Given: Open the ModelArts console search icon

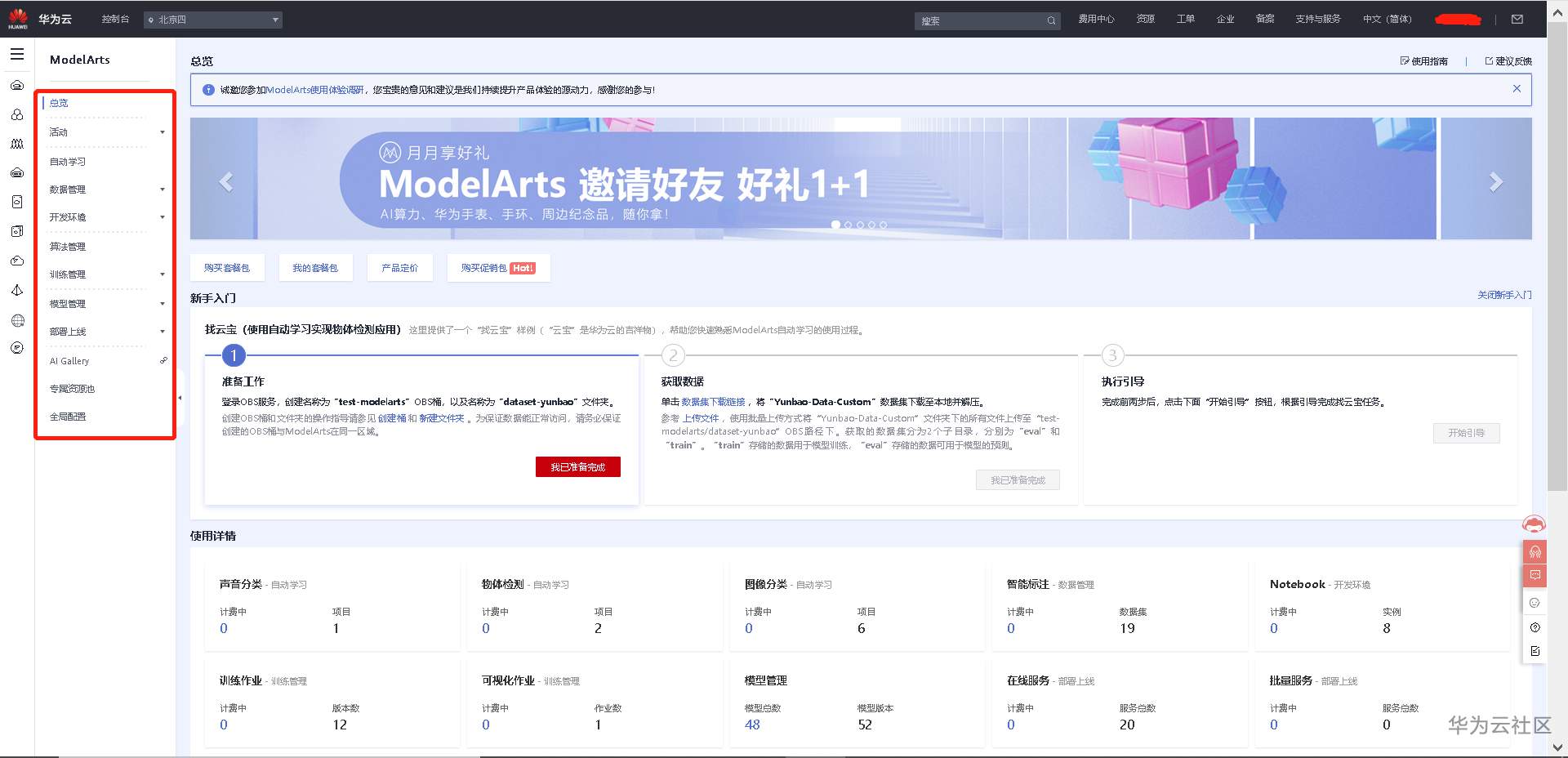Looking at the screenshot, I should click(1052, 20).
